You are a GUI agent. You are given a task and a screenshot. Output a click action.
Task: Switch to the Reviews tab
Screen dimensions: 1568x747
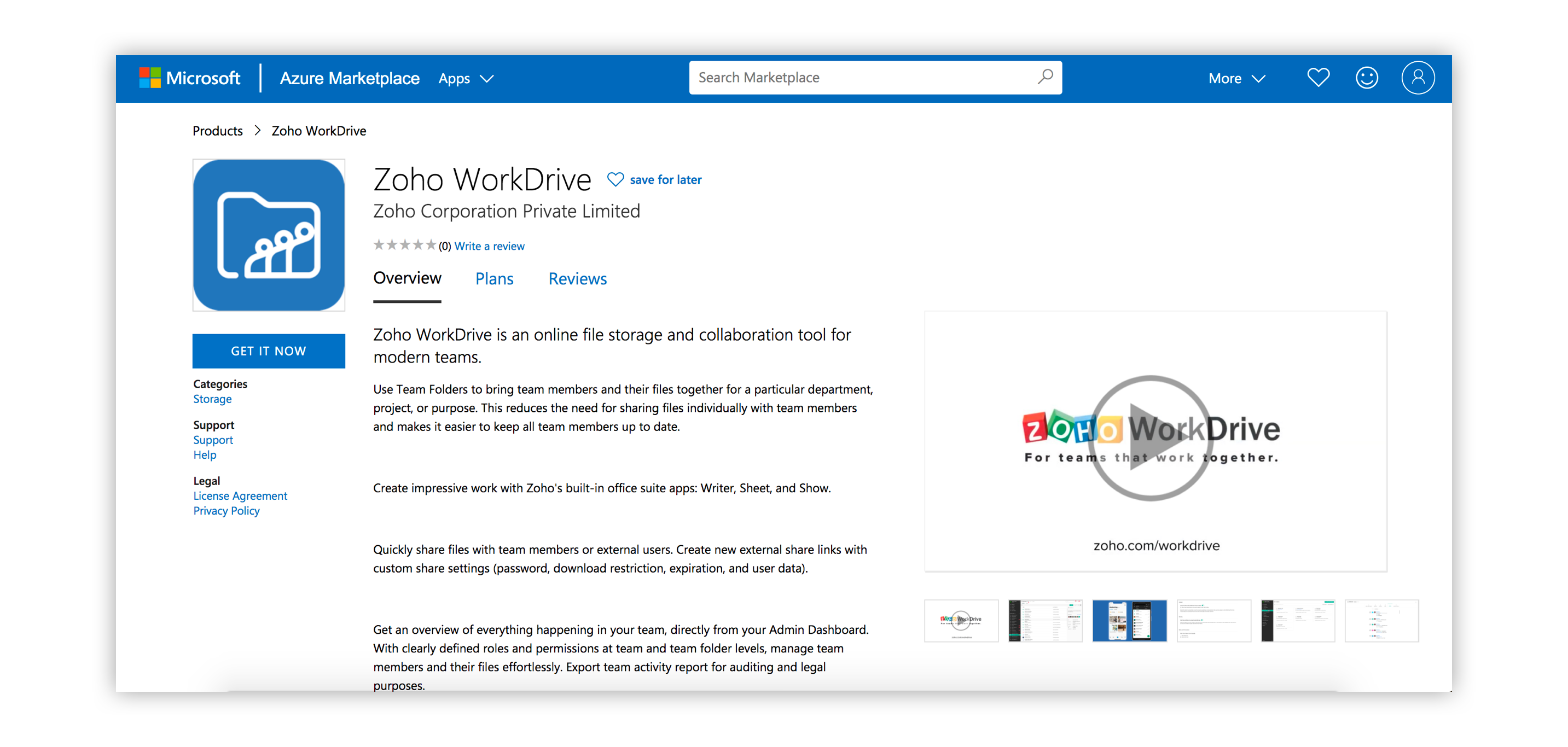tap(577, 278)
